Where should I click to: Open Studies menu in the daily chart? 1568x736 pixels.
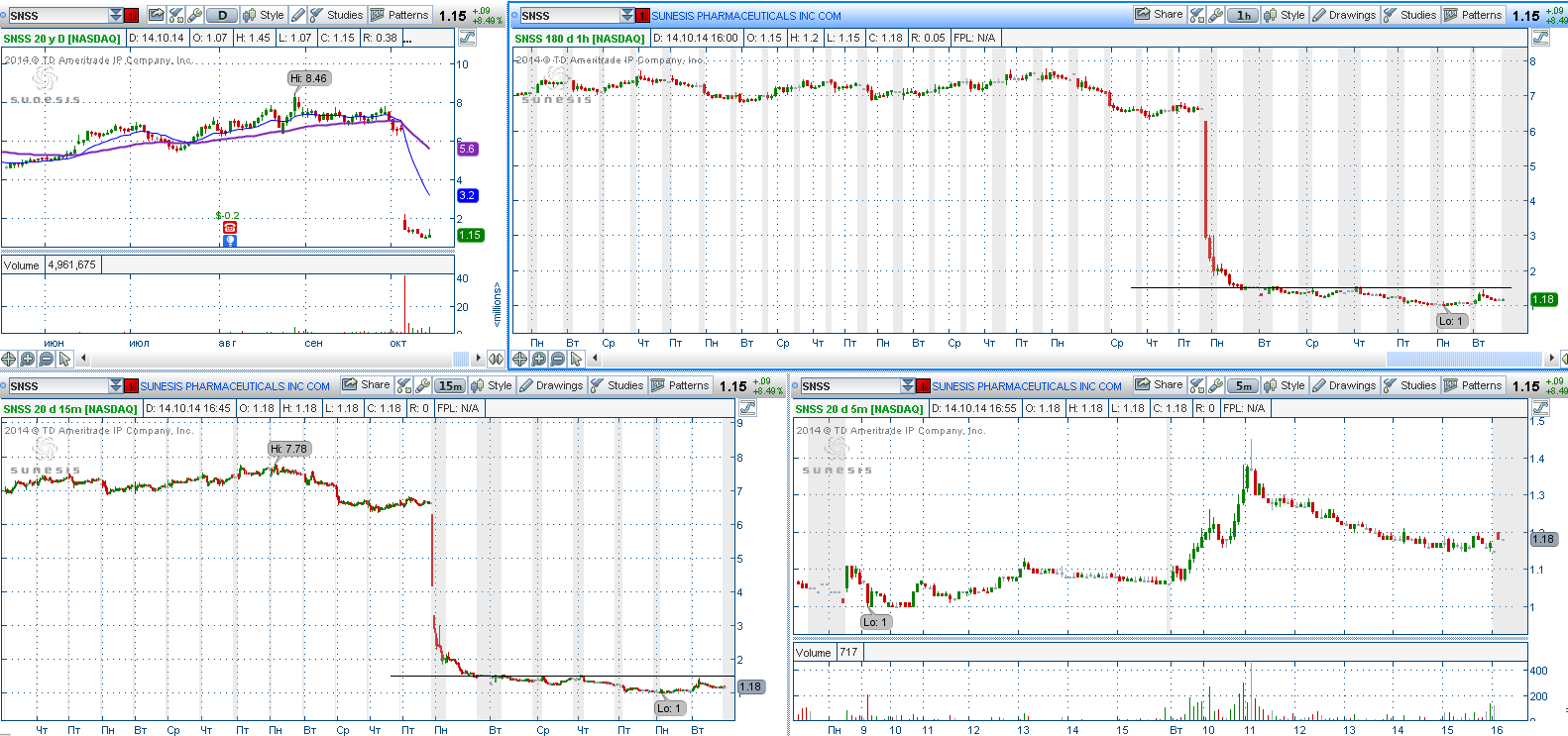(336, 15)
